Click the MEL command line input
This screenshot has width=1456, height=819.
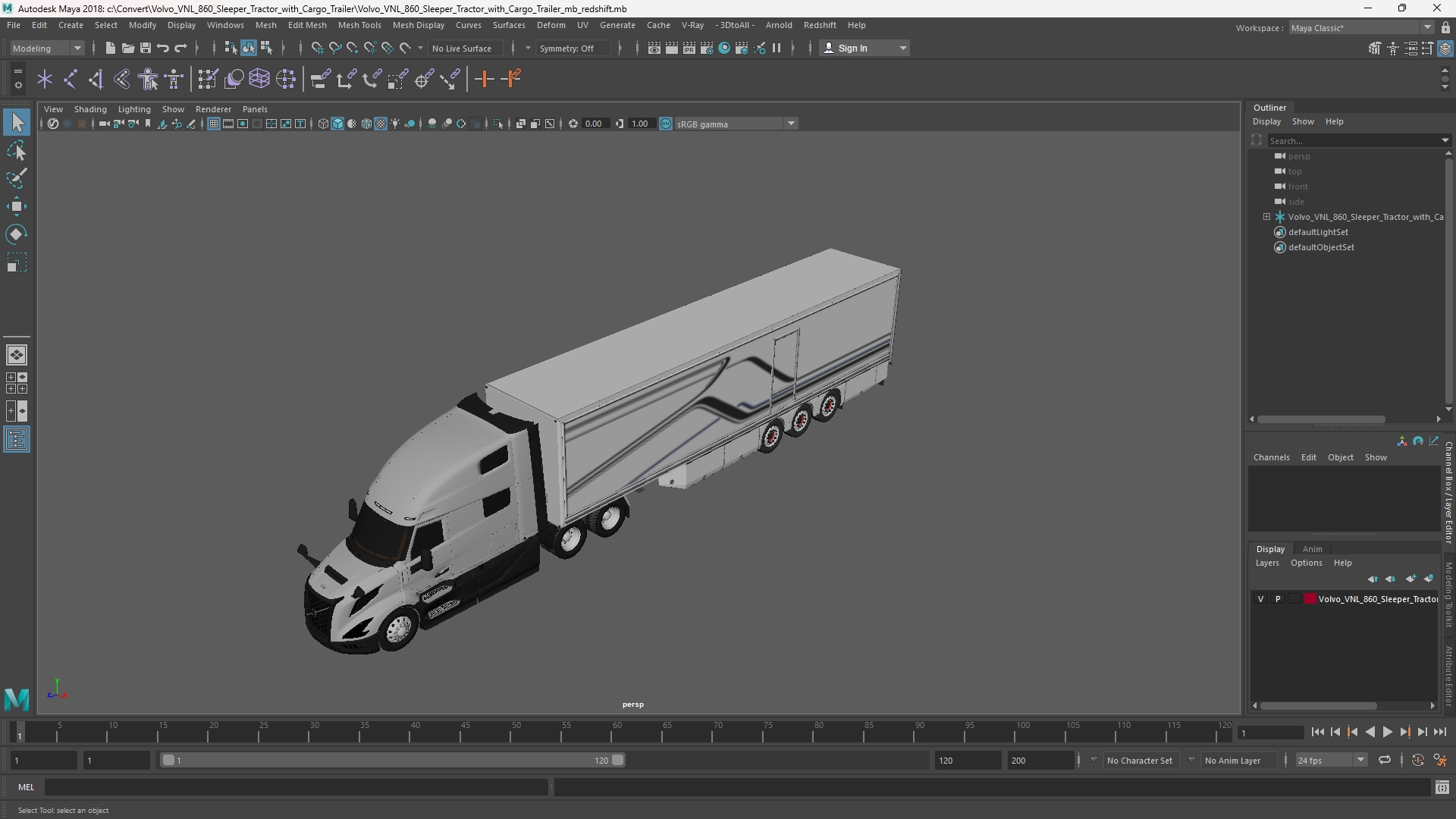pos(296,787)
